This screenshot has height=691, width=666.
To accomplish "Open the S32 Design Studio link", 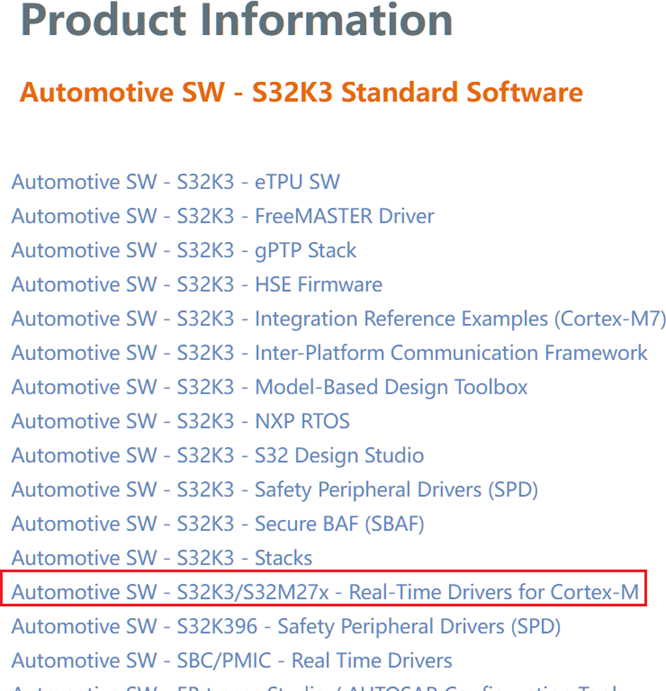I will point(217,455).
